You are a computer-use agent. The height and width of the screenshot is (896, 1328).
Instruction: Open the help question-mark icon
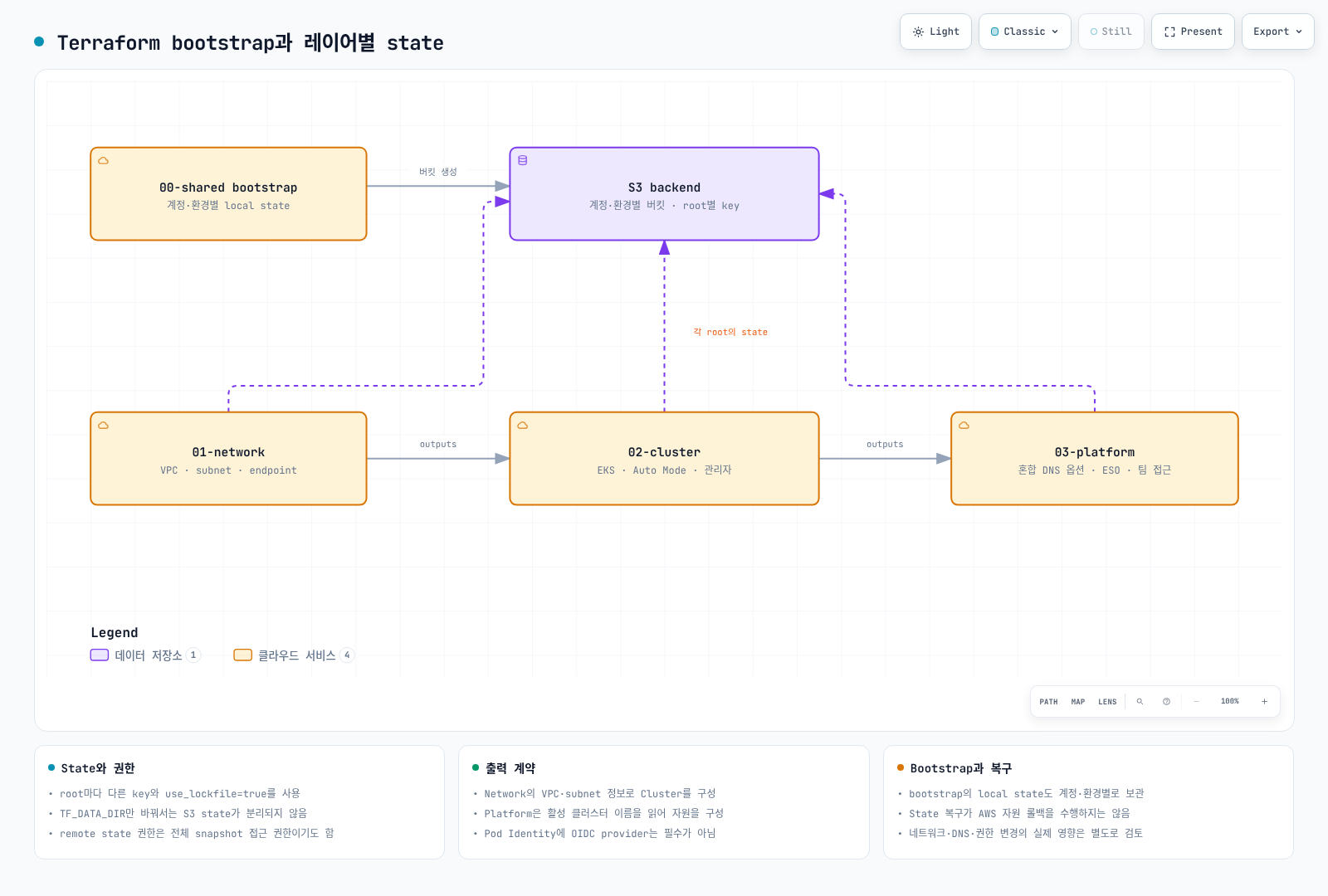click(1166, 702)
